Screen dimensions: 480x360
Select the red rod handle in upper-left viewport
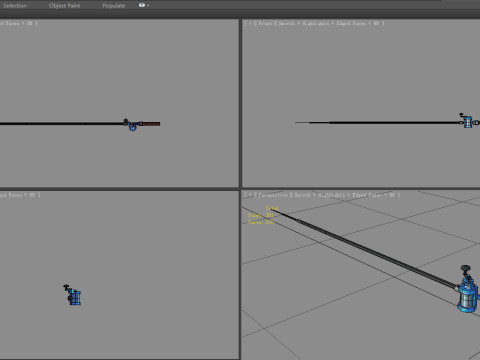pyautogui.click(x=151, y=124)
